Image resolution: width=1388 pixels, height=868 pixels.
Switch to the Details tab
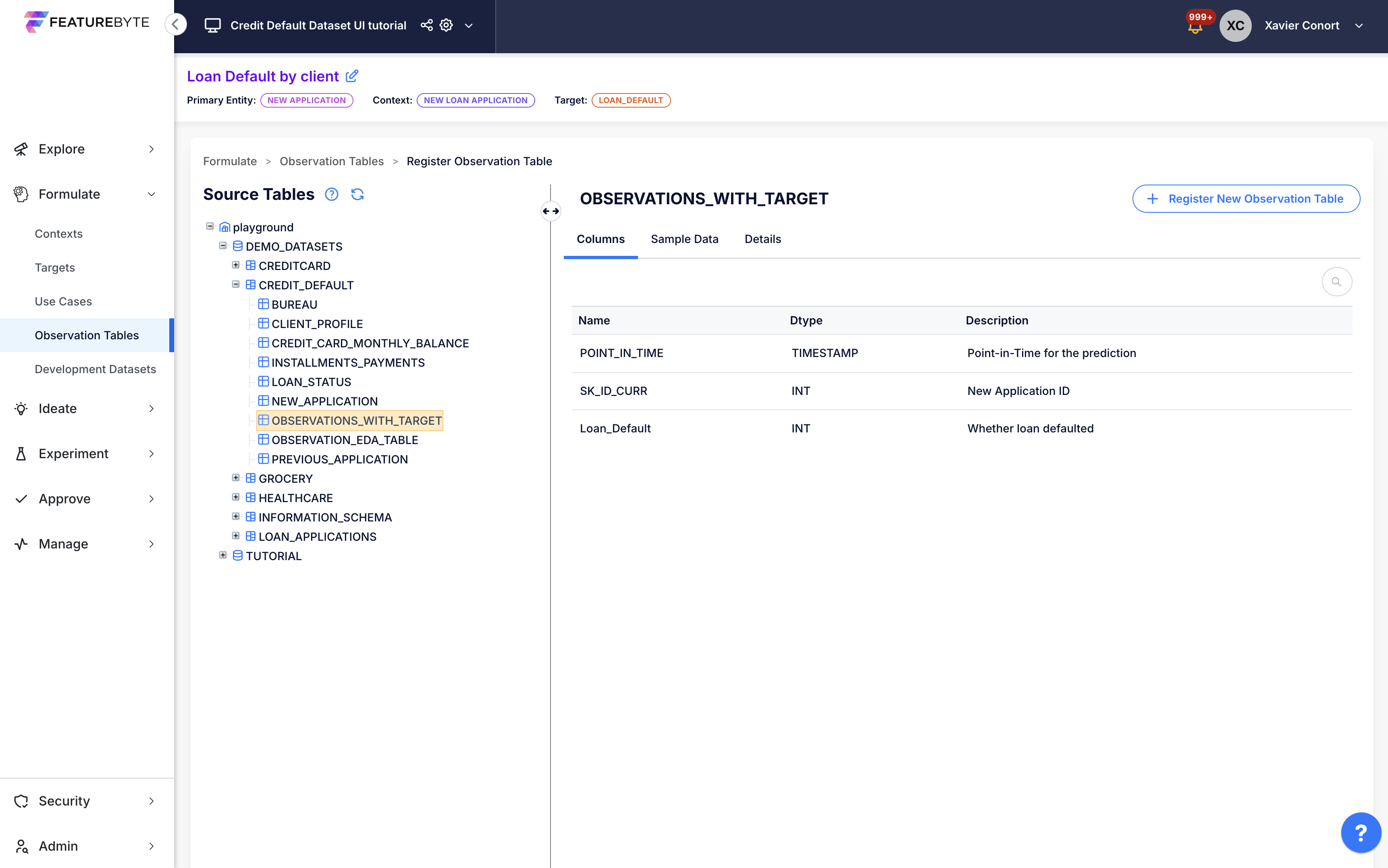(762, 239)
